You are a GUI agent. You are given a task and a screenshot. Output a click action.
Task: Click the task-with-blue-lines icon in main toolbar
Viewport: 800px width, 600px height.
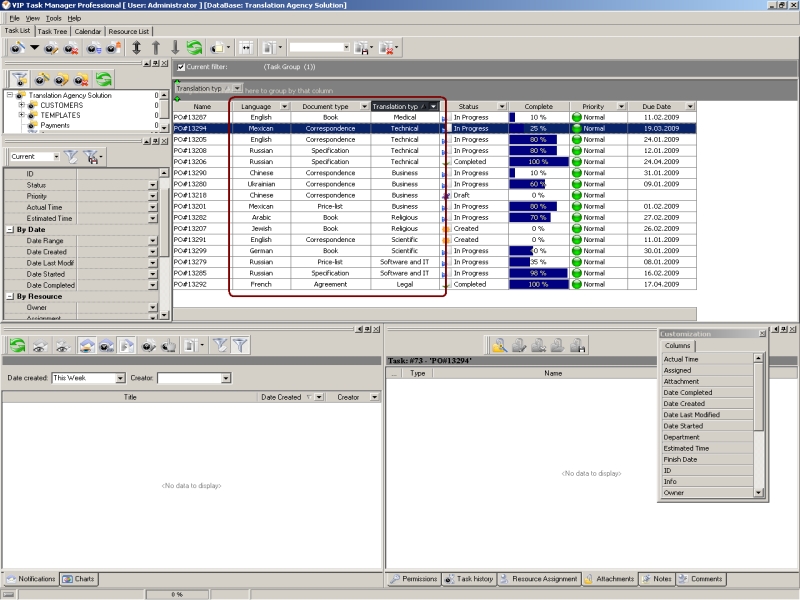point(93,48)
